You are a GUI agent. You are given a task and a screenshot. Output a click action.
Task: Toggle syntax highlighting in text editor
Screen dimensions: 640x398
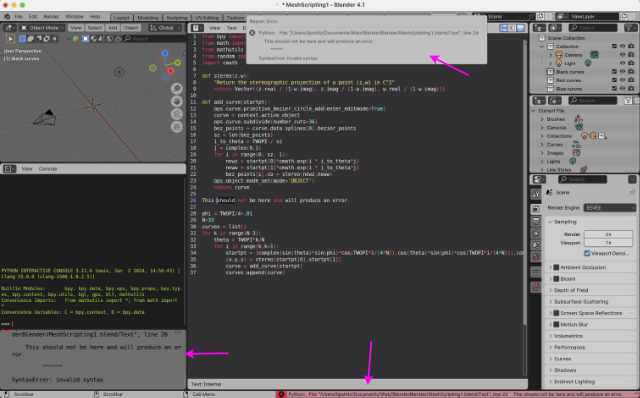[x=520, y=28]
